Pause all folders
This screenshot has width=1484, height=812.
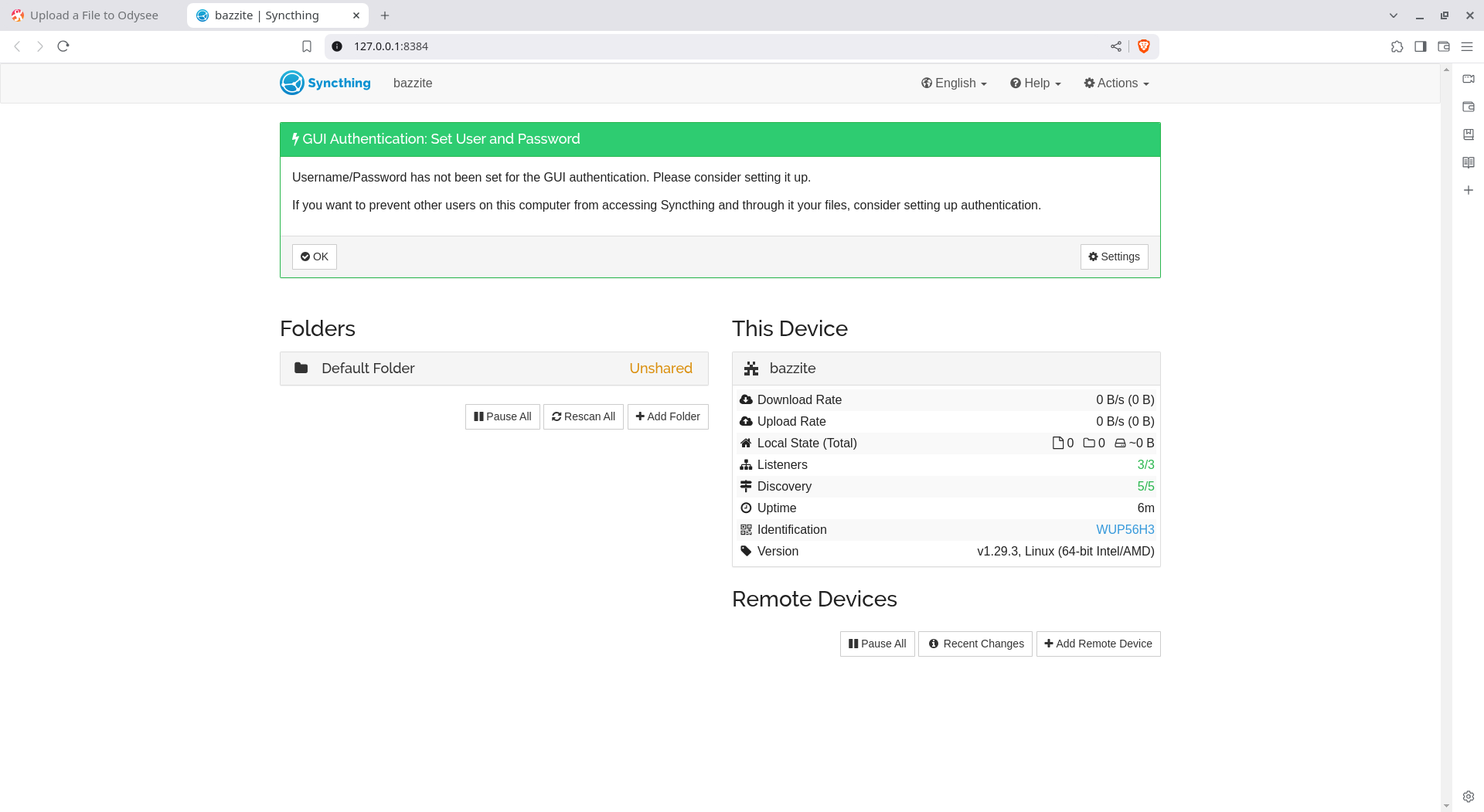tap(502, 416)
